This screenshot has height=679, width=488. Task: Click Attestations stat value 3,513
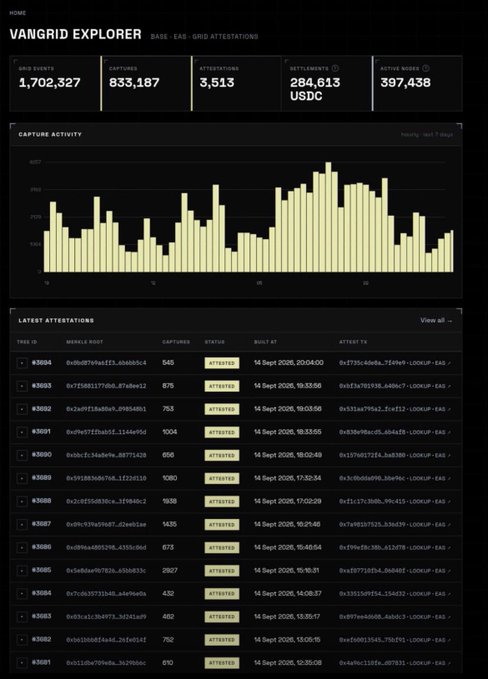[217, 82]
